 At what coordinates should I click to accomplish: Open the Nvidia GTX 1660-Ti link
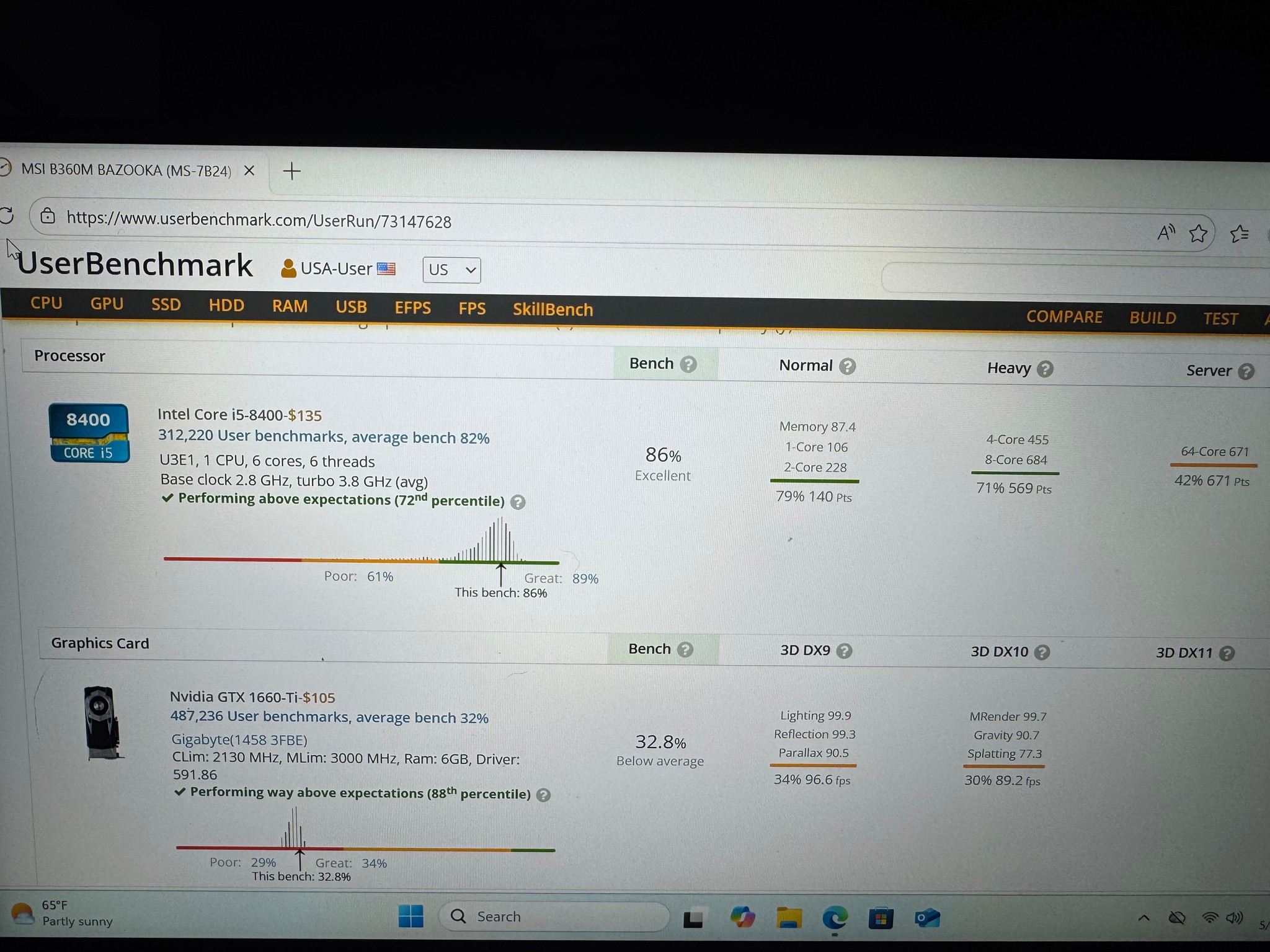[235, 697]
